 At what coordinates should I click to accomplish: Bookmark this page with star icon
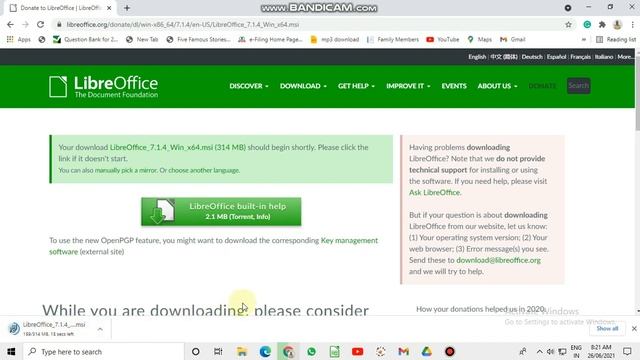pyautogui.click(x=568, y=24)
